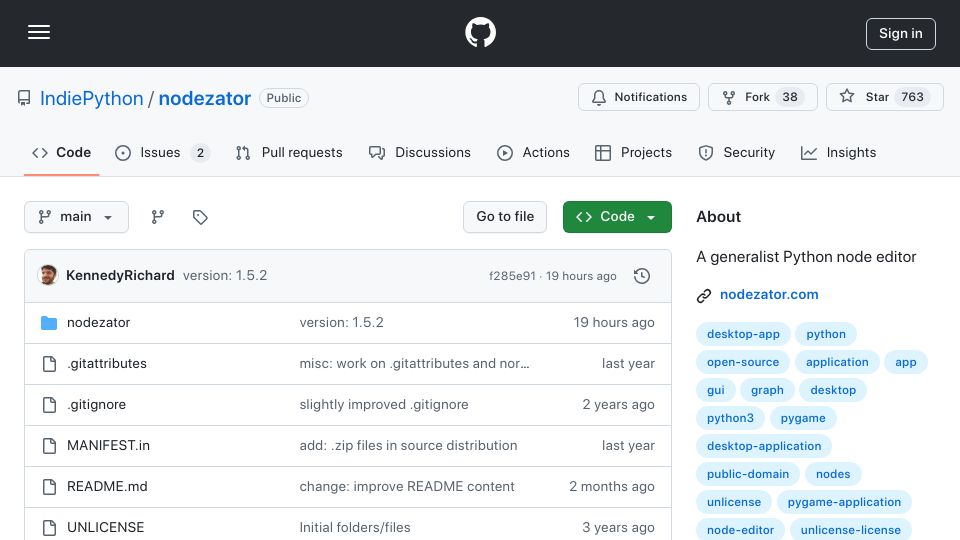
Task: Open the Issues tab
Action: [x=162, y=152]
